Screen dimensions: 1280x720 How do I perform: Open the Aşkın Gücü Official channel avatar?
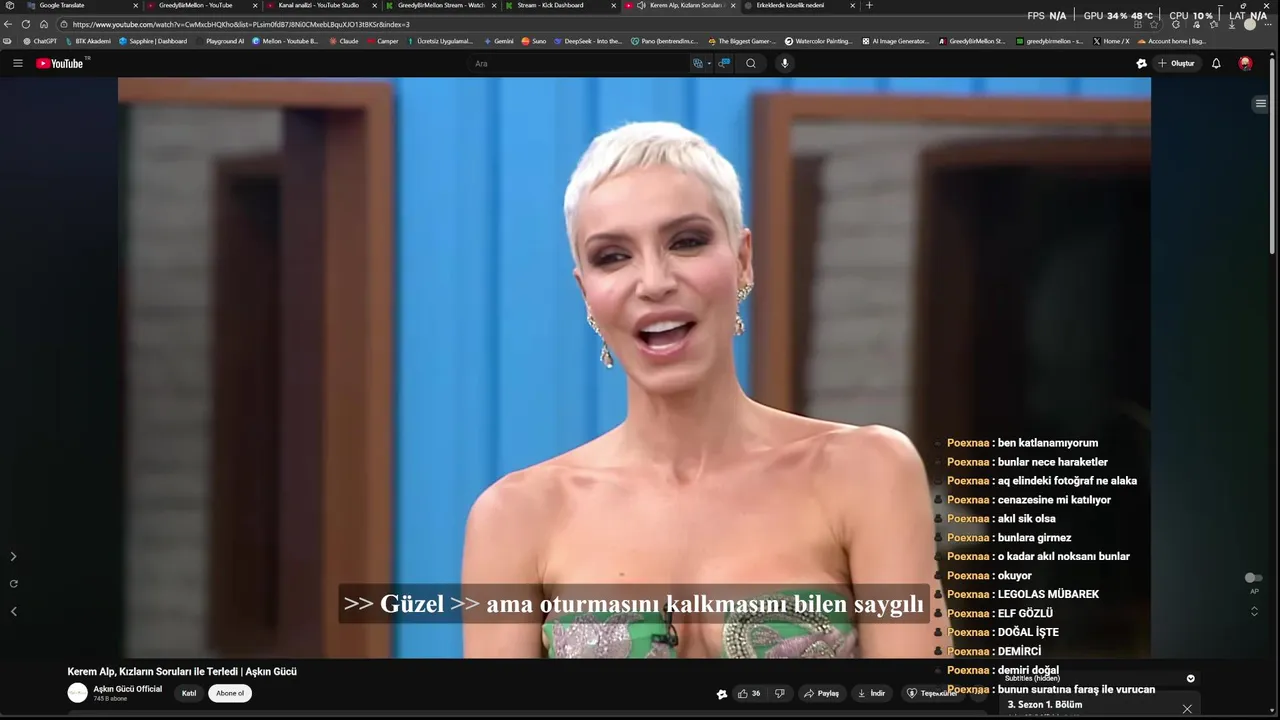77,693
